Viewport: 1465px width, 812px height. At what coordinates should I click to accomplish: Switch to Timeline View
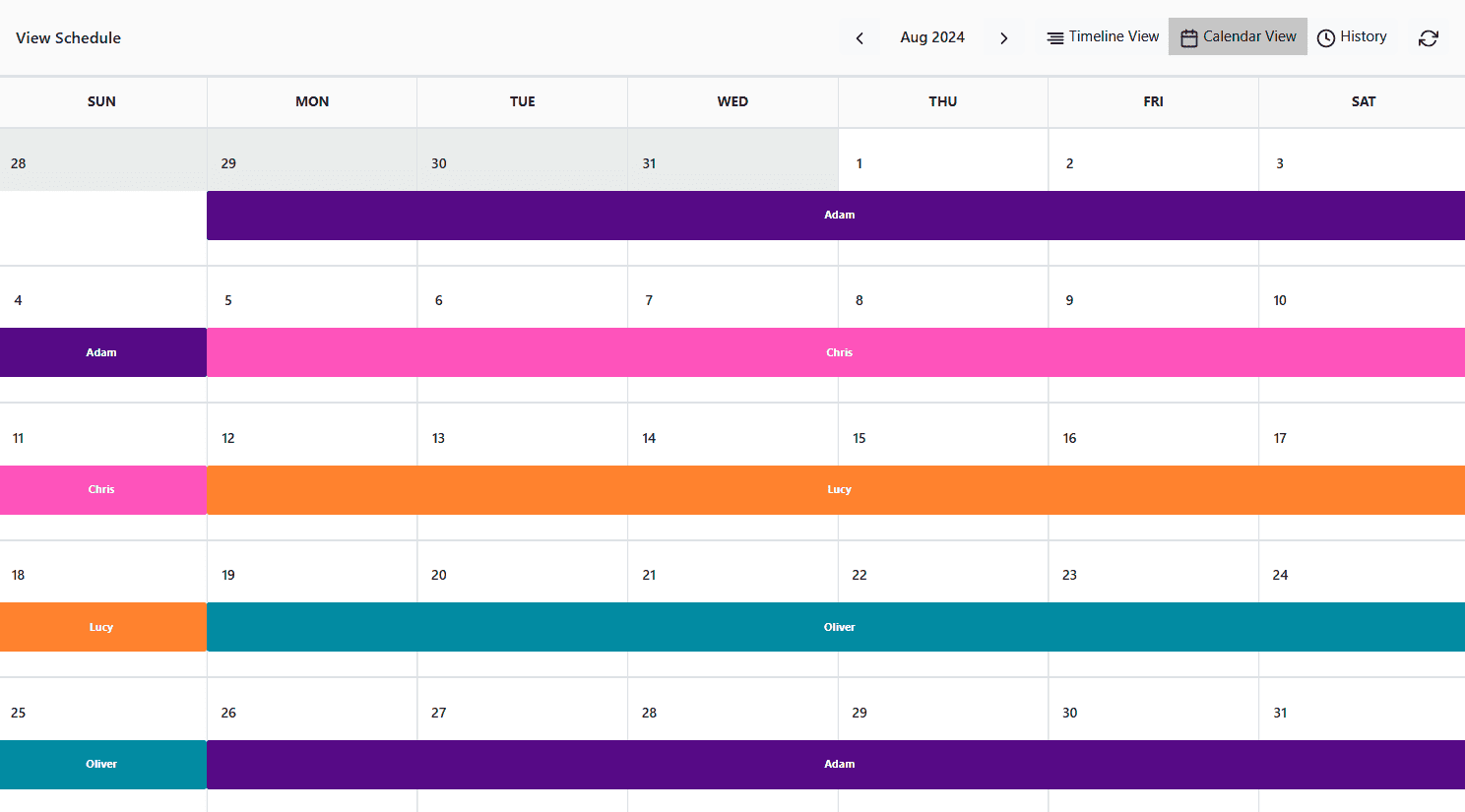tap(1103, 37)
